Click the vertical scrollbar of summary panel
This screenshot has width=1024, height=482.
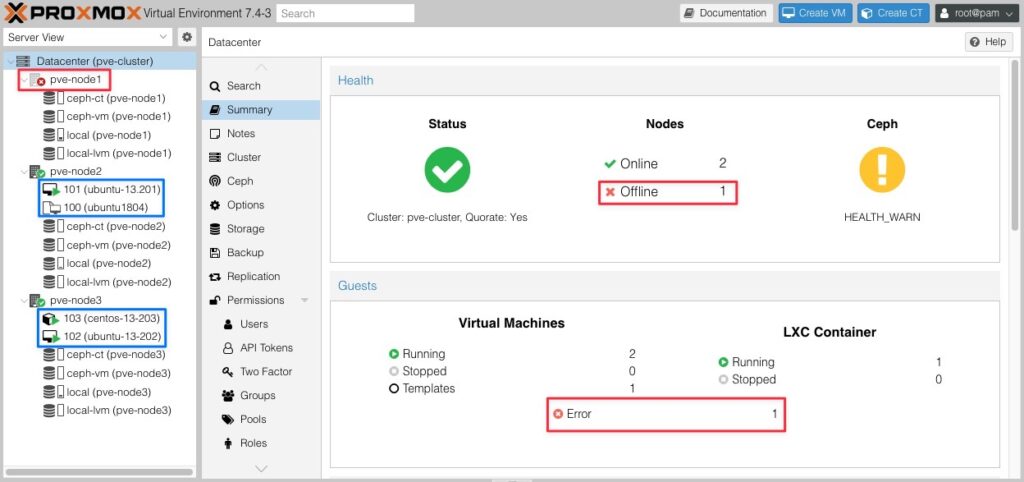pos(1015,145)
